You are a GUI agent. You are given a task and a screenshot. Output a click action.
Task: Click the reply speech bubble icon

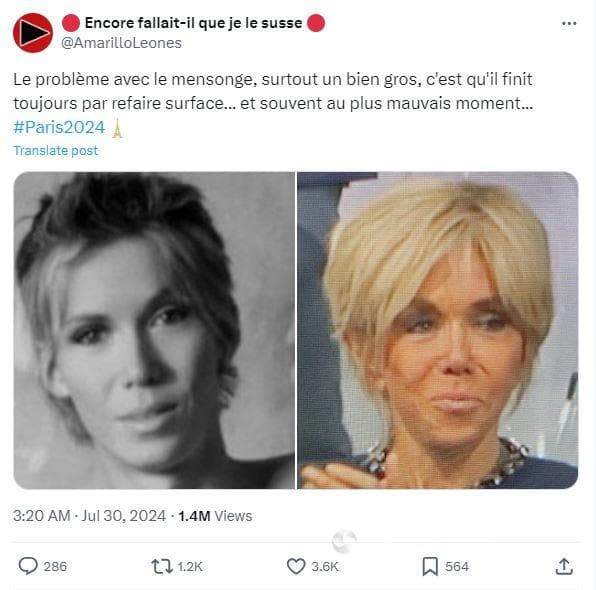point(28,566)
